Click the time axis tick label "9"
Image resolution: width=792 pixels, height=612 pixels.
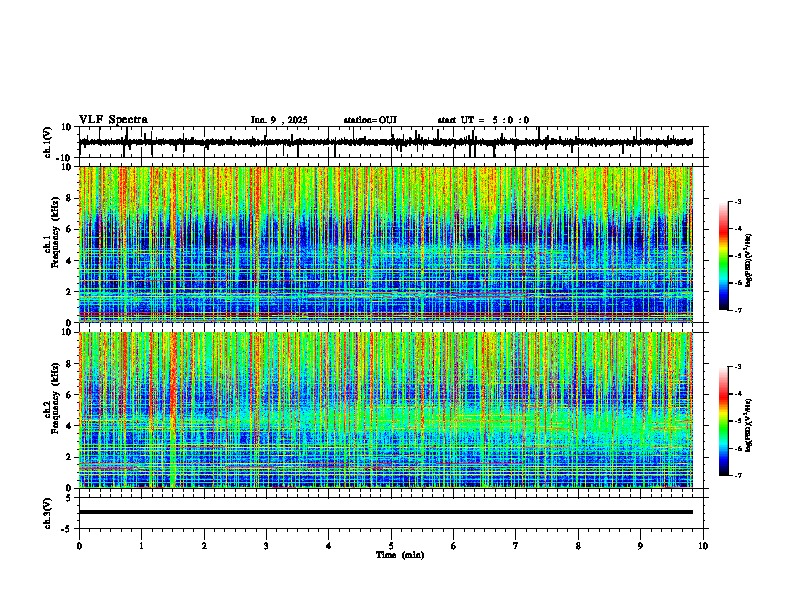tap(640, 546)
